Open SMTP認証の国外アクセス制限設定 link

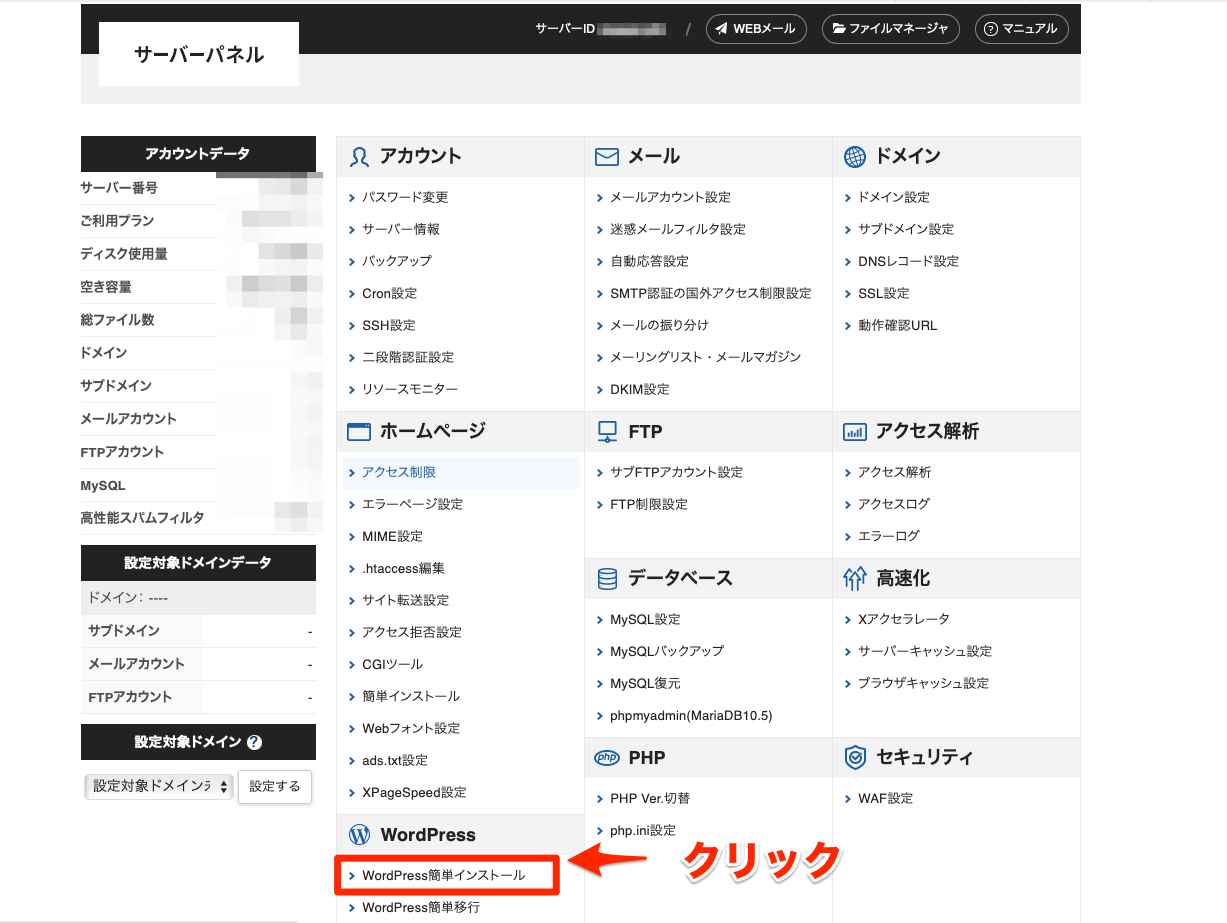[x=711, y=293]
